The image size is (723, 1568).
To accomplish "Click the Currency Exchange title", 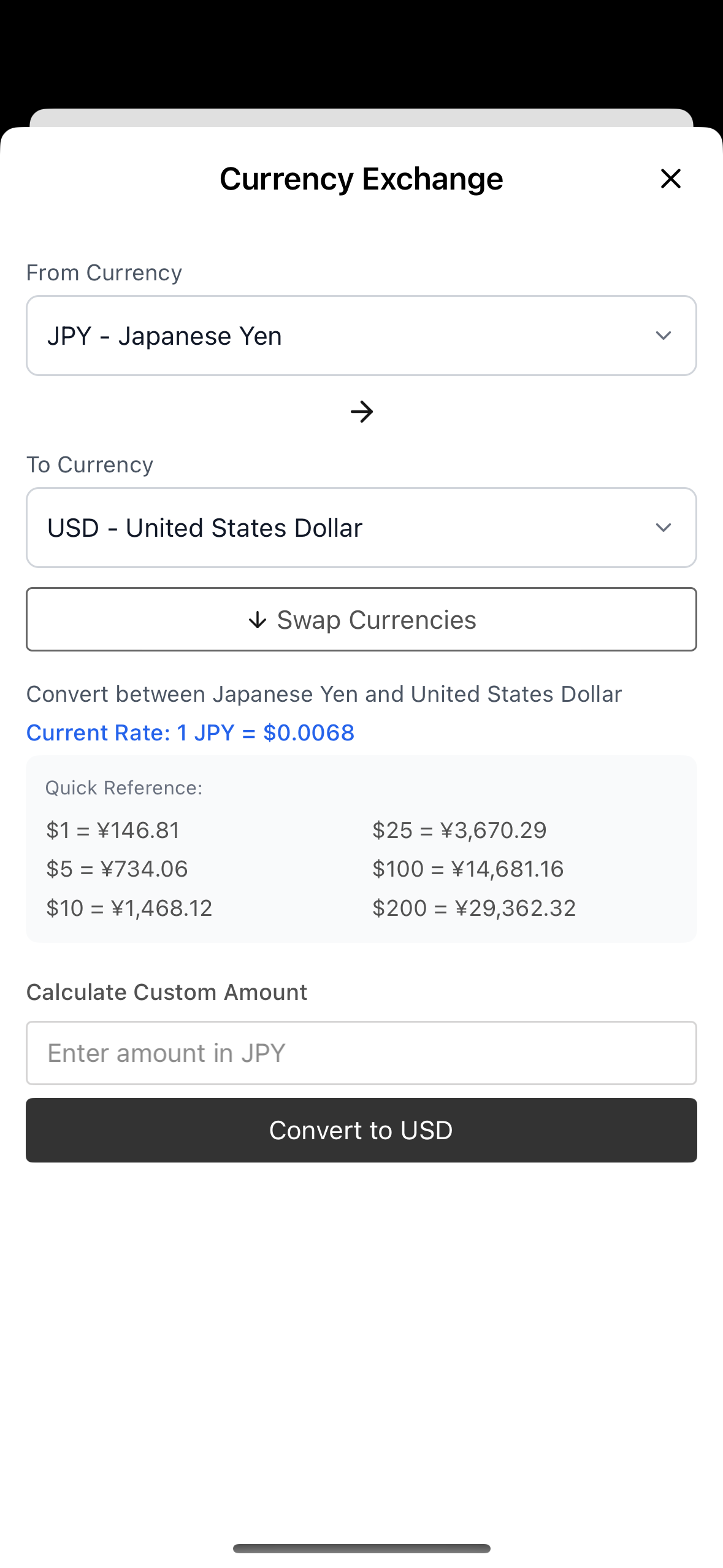I will [x=361, y=179].
